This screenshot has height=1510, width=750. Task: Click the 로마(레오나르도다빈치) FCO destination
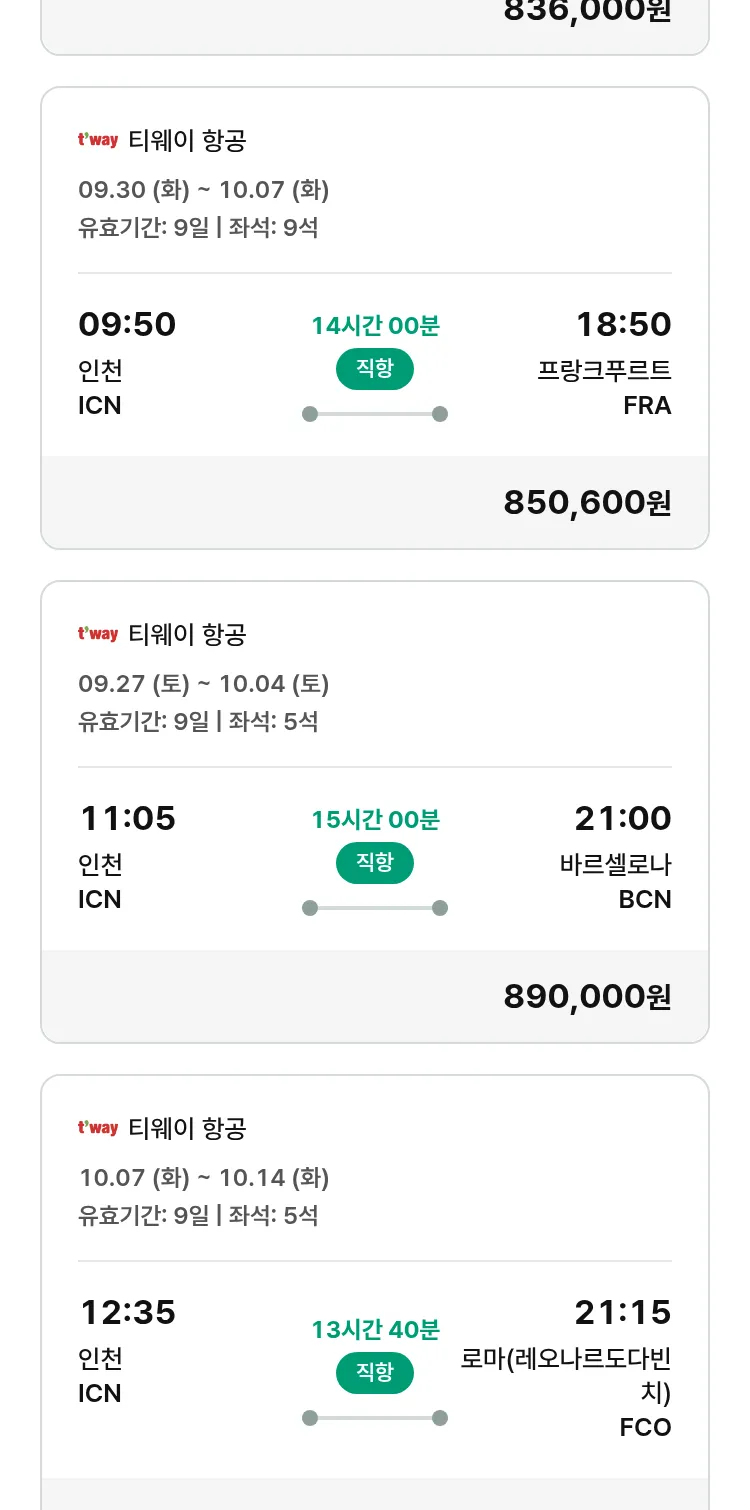point(567,1391)
